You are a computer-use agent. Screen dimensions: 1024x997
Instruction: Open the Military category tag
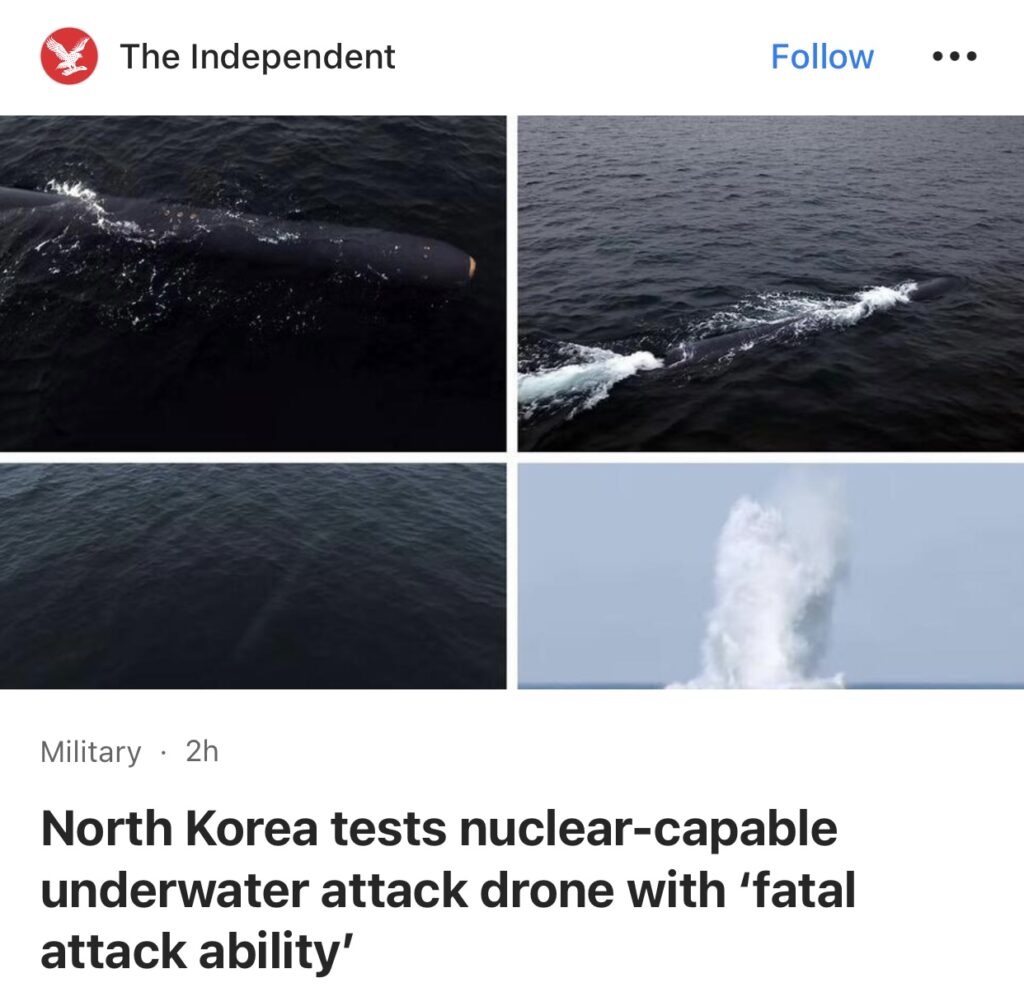[91, 752]
